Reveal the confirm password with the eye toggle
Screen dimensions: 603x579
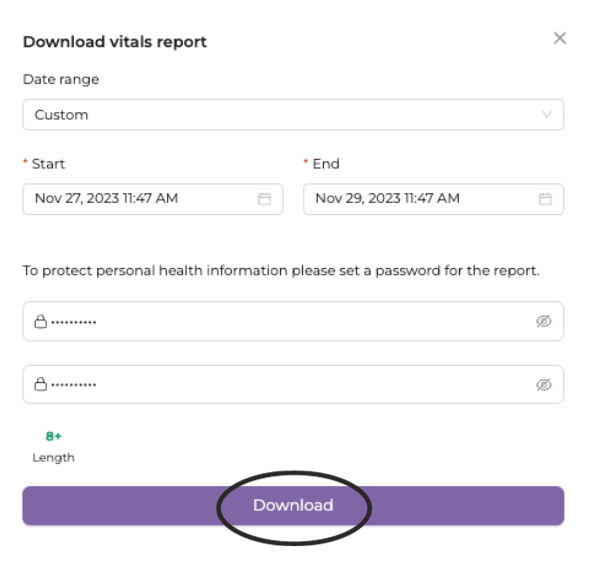click(544, 384)
